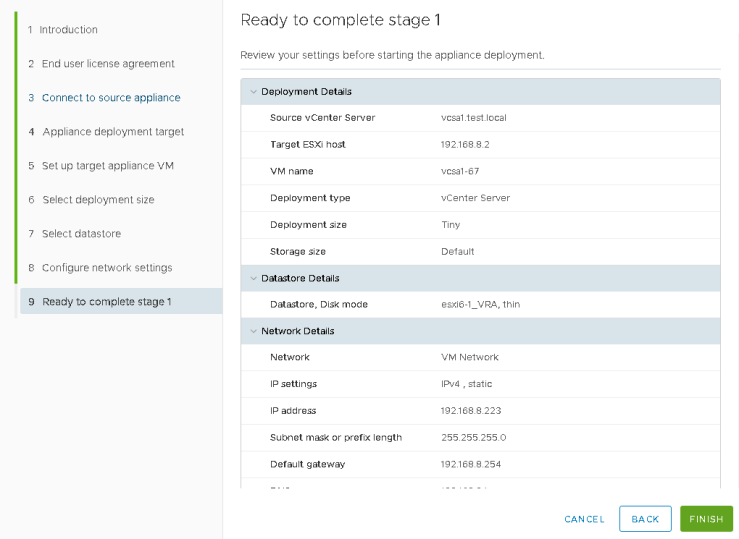Click the Finish button
739x539 pixels.
pyautogui.click(x=706, y=519)
